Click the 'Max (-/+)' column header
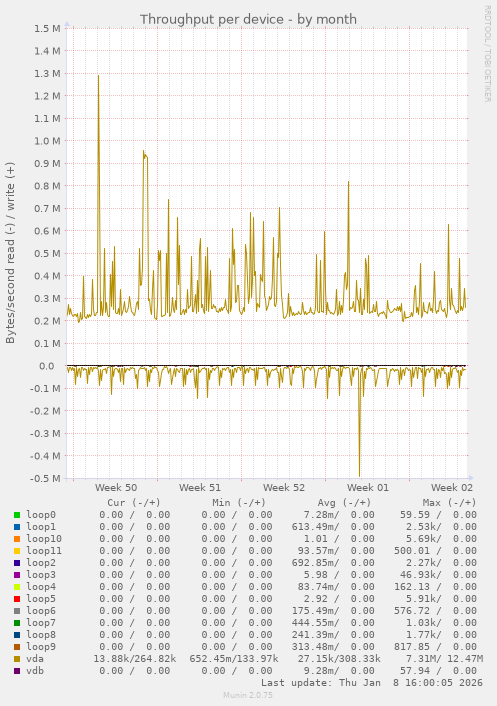 tap(449, 502)
